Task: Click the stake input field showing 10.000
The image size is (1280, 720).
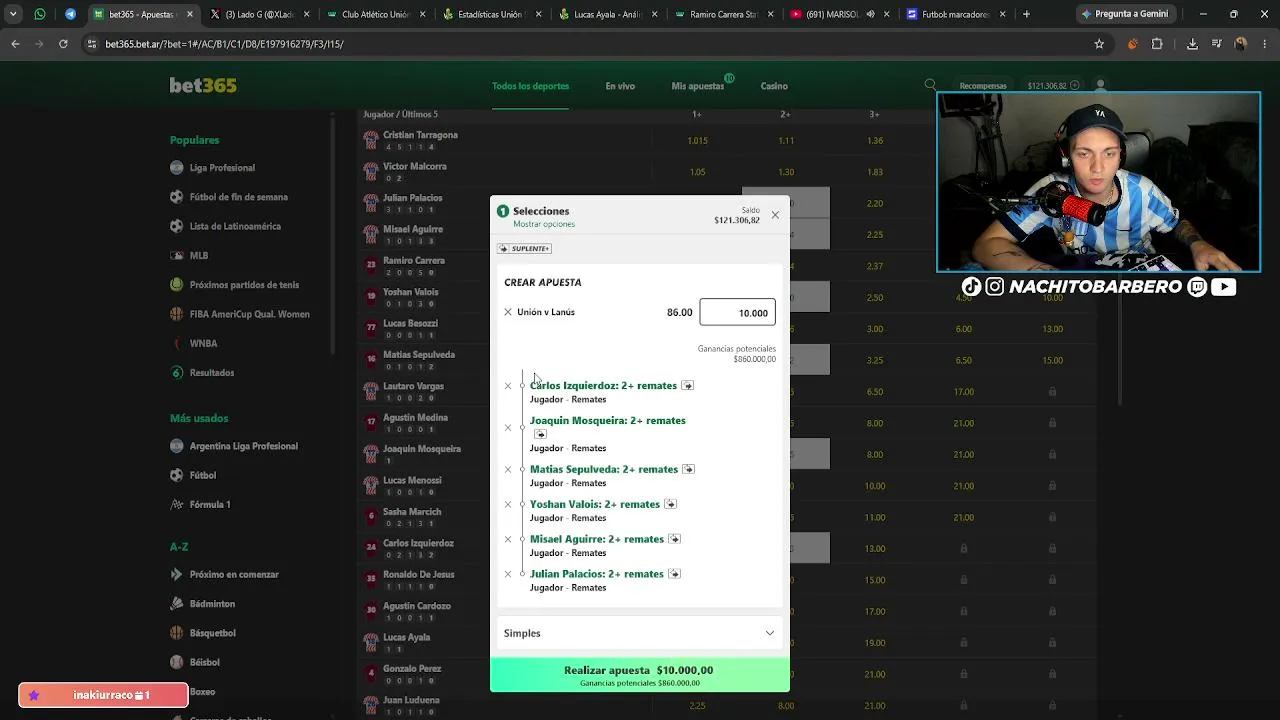Action: pos(737,312)
